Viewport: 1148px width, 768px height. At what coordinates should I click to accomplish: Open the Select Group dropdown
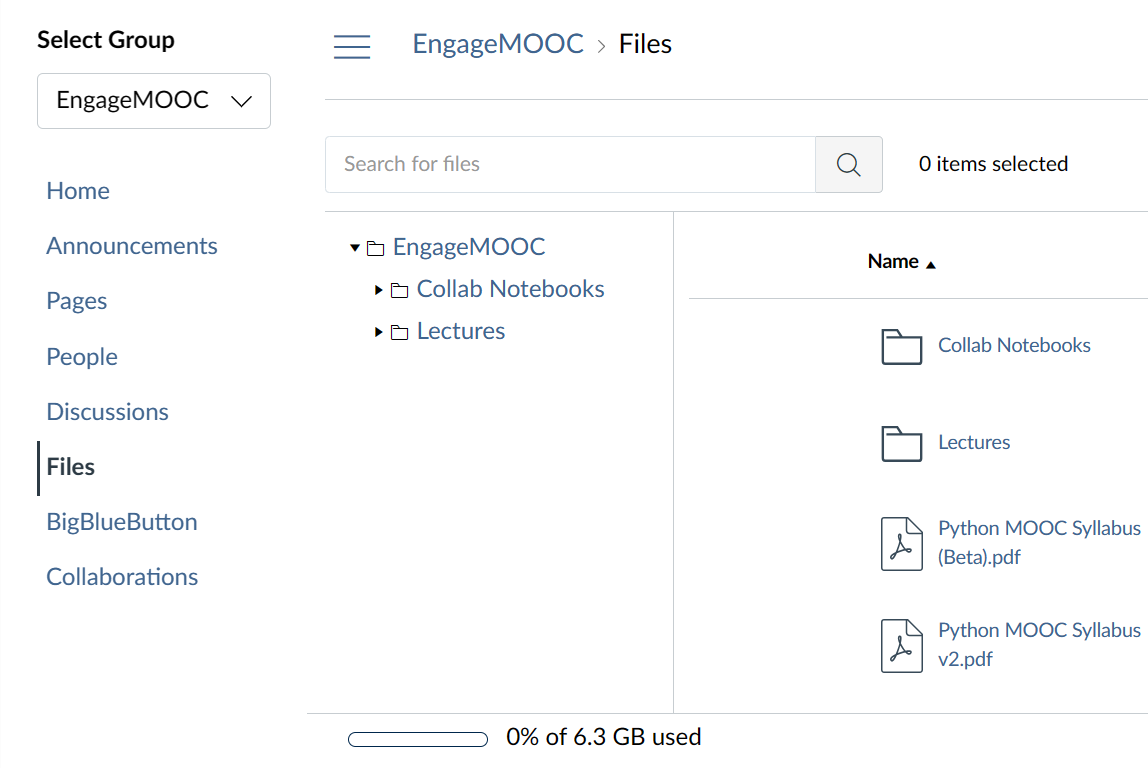click(x=154, y=101)
